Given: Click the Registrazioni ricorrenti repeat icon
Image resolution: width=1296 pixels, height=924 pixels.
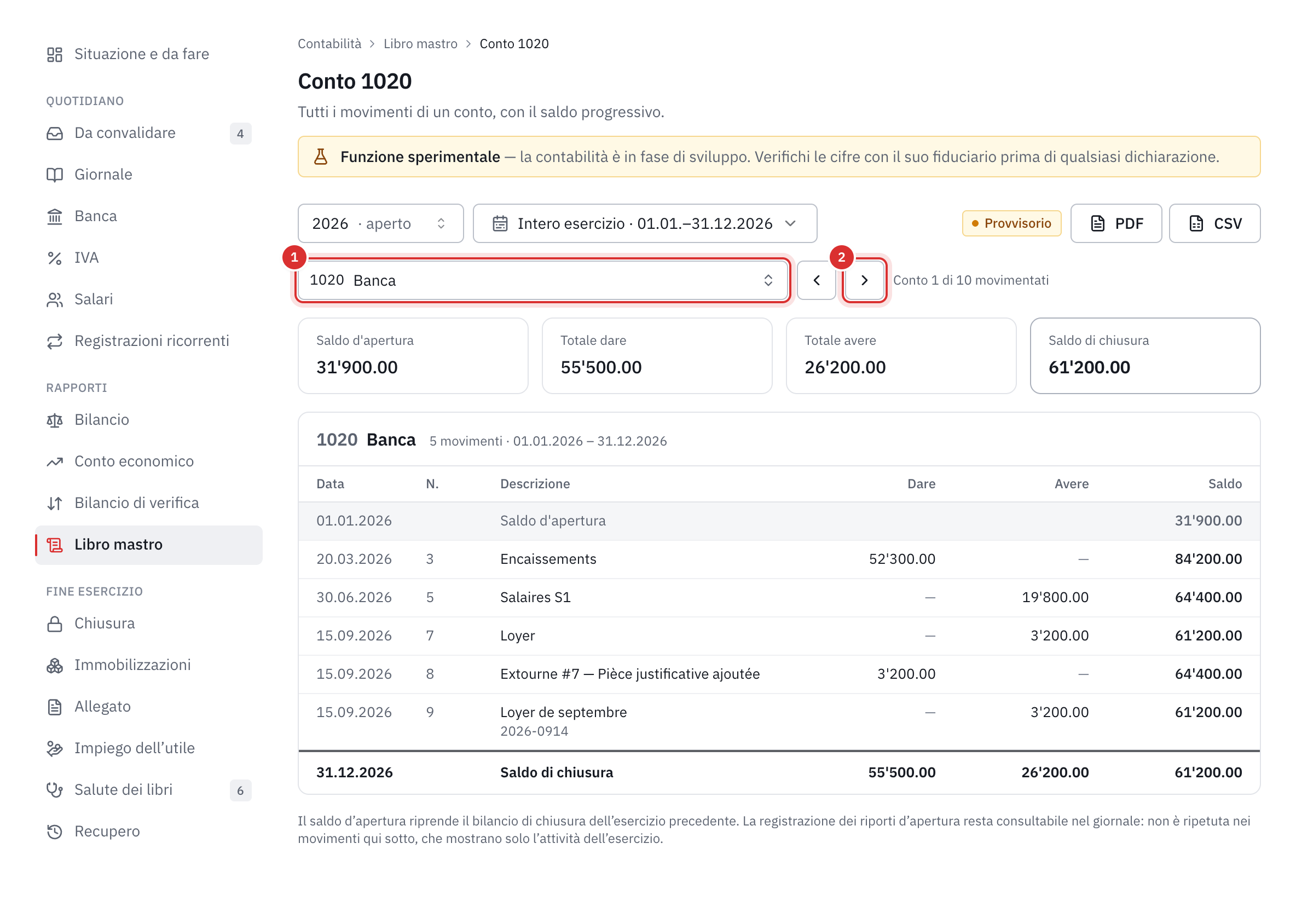Looking at the screenshot, I should click(55, 342).
